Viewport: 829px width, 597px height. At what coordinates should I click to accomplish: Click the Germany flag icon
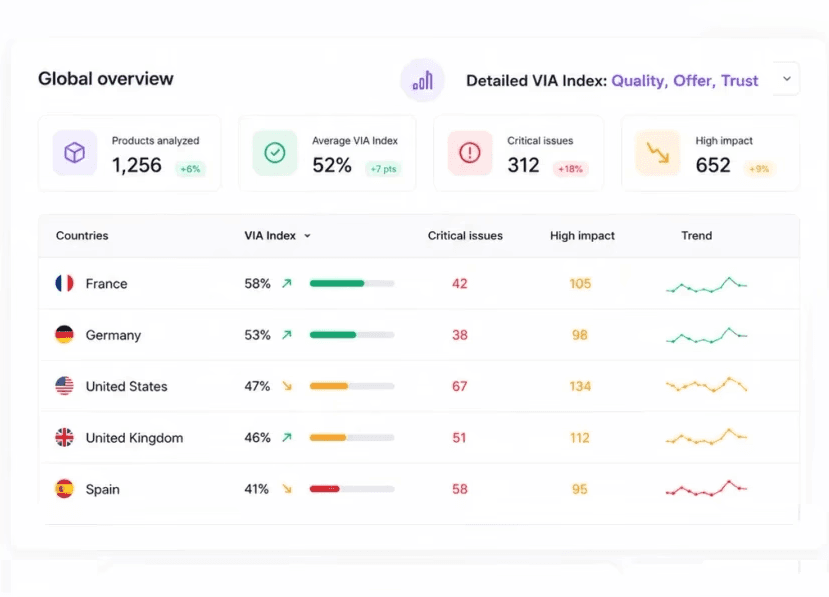65,335
